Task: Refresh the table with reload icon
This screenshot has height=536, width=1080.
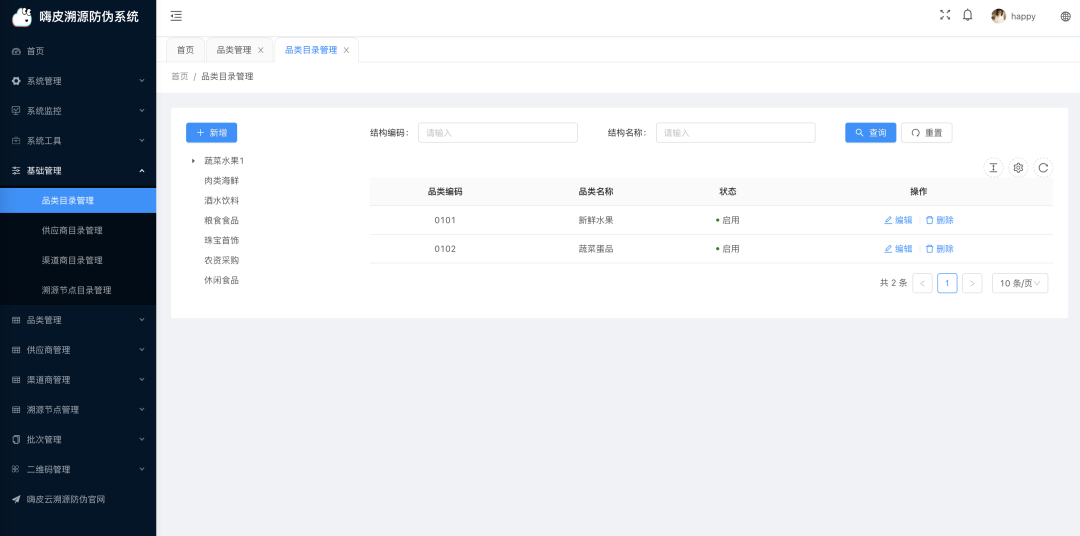Action: [x=1043, y=168]
